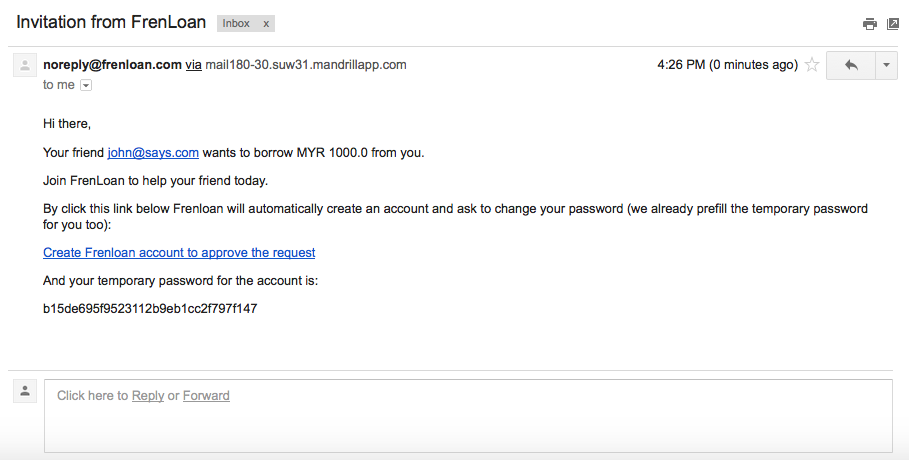Open email in new window icon
Screen dimensions: 909x460
[893, 24]
